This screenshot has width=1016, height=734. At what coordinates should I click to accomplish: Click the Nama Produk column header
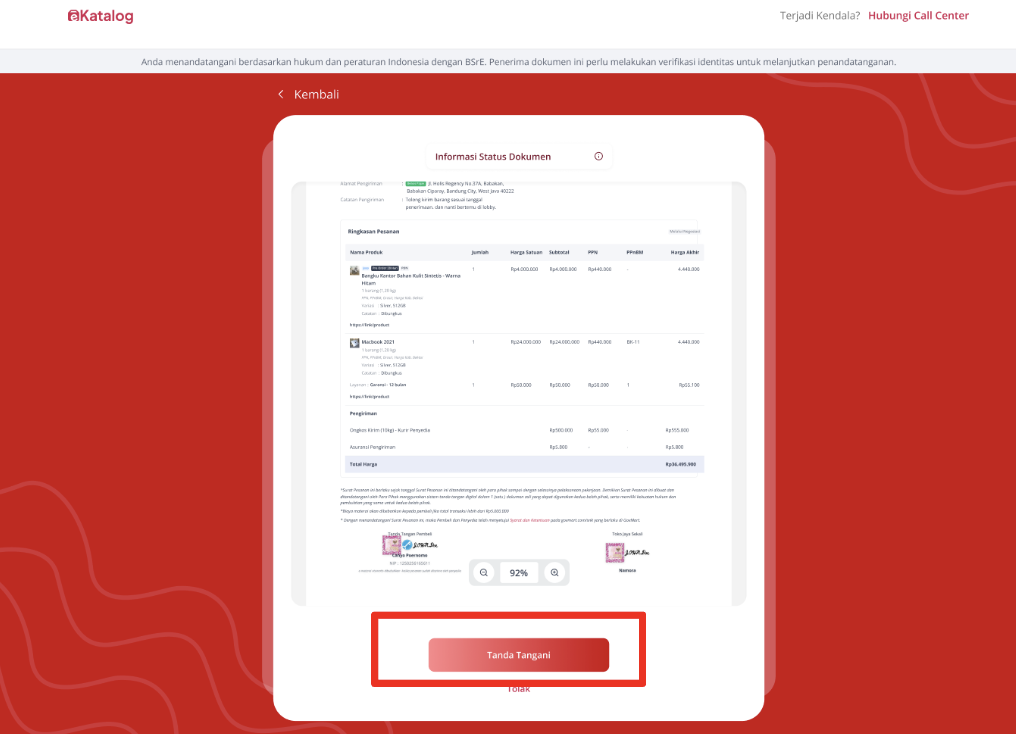point(366,252)
